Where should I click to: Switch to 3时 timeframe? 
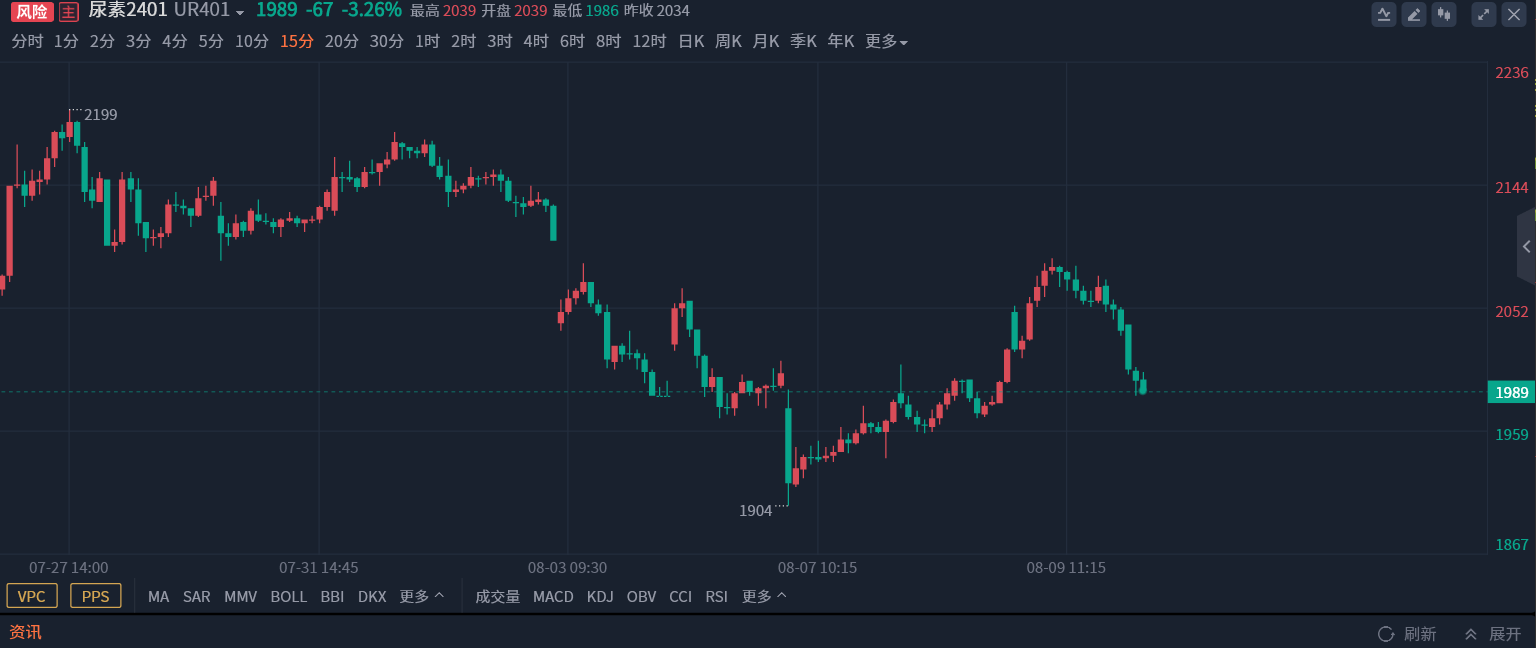499,42
